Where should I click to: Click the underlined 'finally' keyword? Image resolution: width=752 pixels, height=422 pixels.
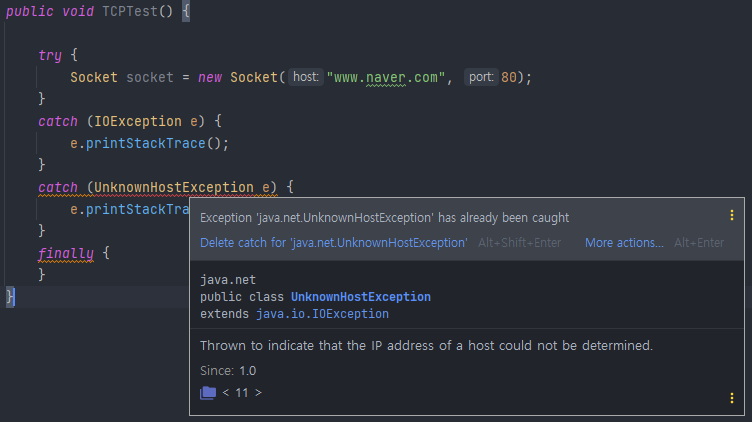tap(66, 253)
